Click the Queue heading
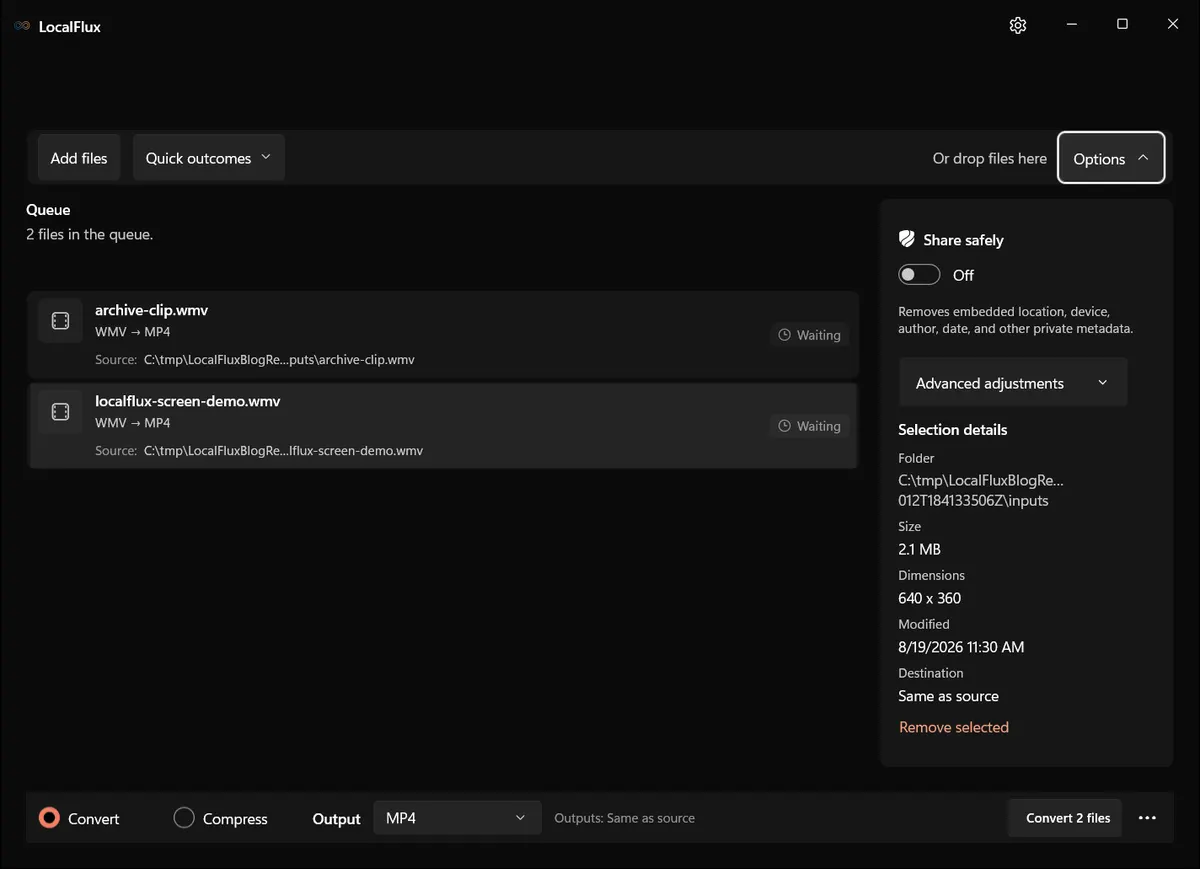Screen dimensions: 1200x869 pos(48,210)
